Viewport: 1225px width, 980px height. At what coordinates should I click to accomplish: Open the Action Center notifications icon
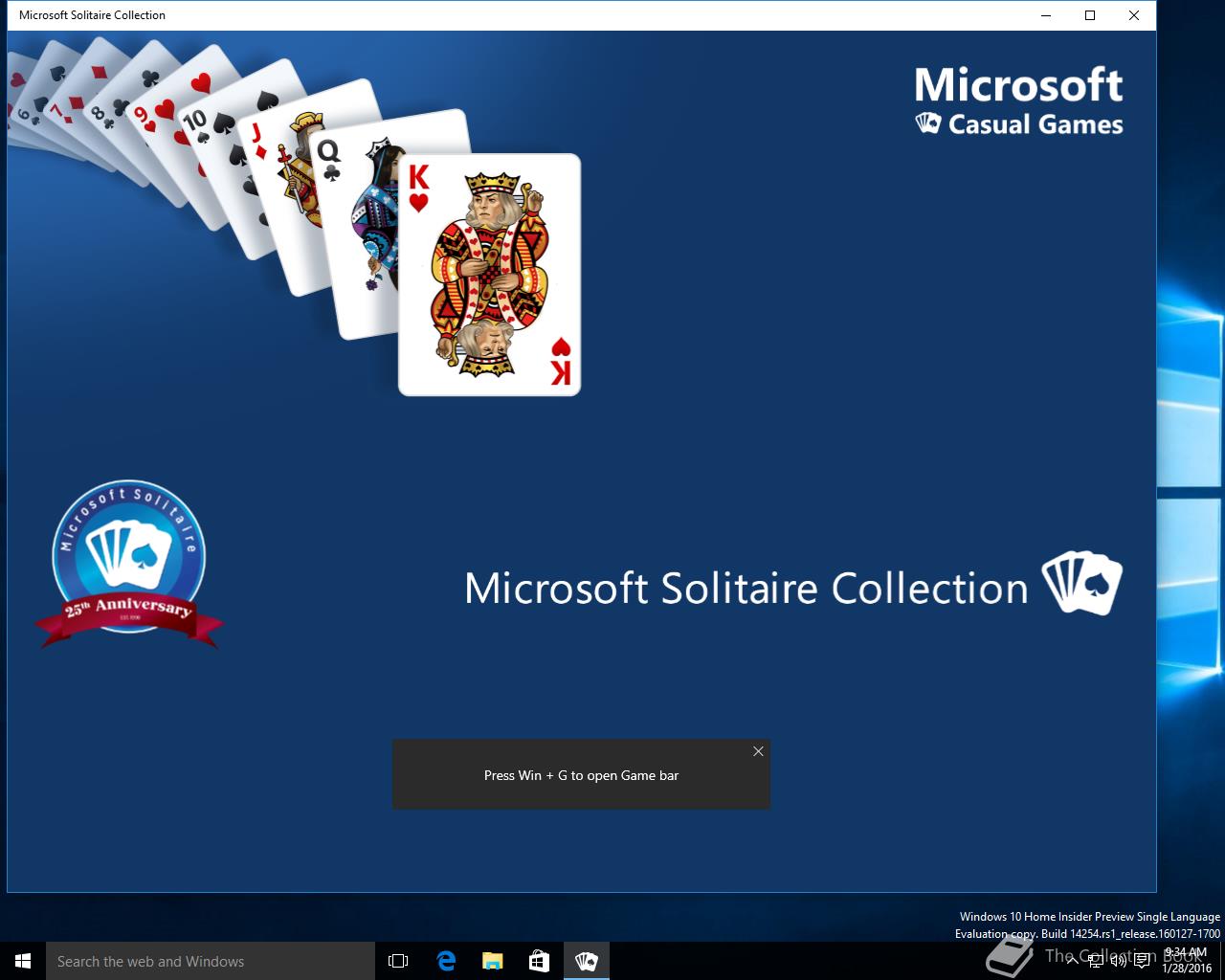click(1141, 961)
